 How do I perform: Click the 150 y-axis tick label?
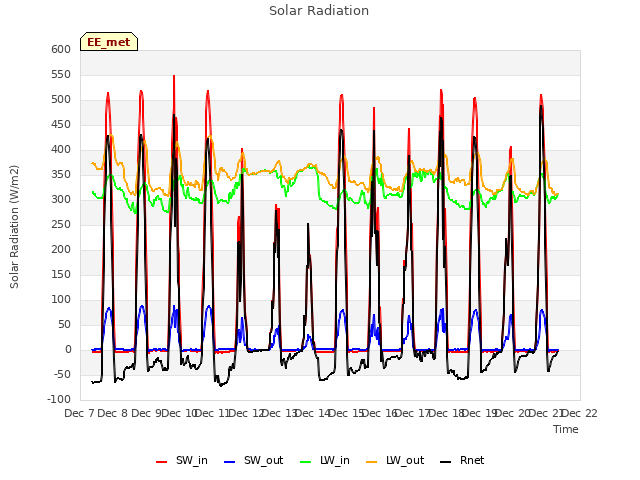[61, 274]
